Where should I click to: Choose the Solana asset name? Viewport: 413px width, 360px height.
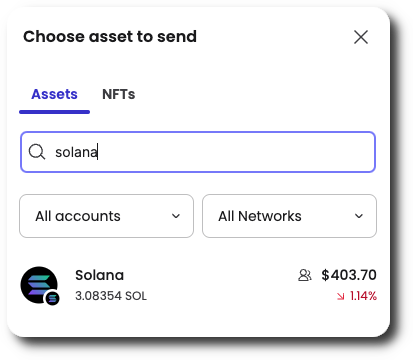tap(99, 275)
